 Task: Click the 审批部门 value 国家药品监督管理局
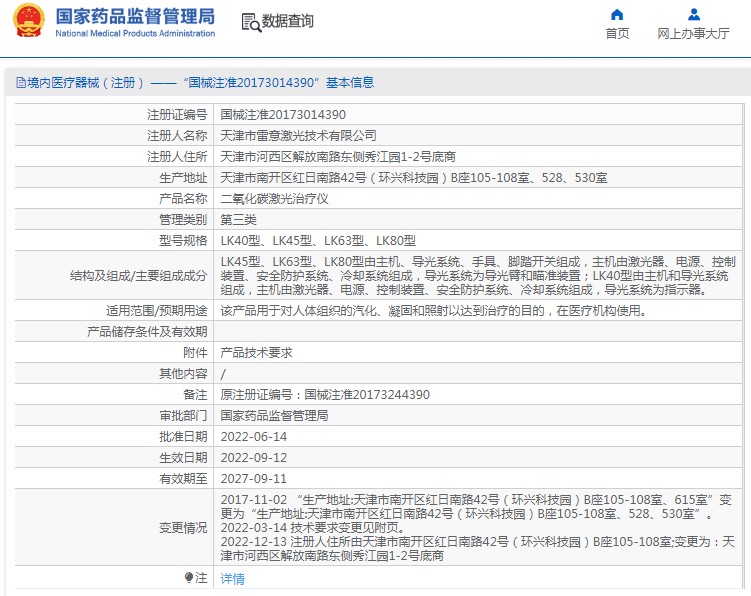pyautogui.click(x=274, y=416)
